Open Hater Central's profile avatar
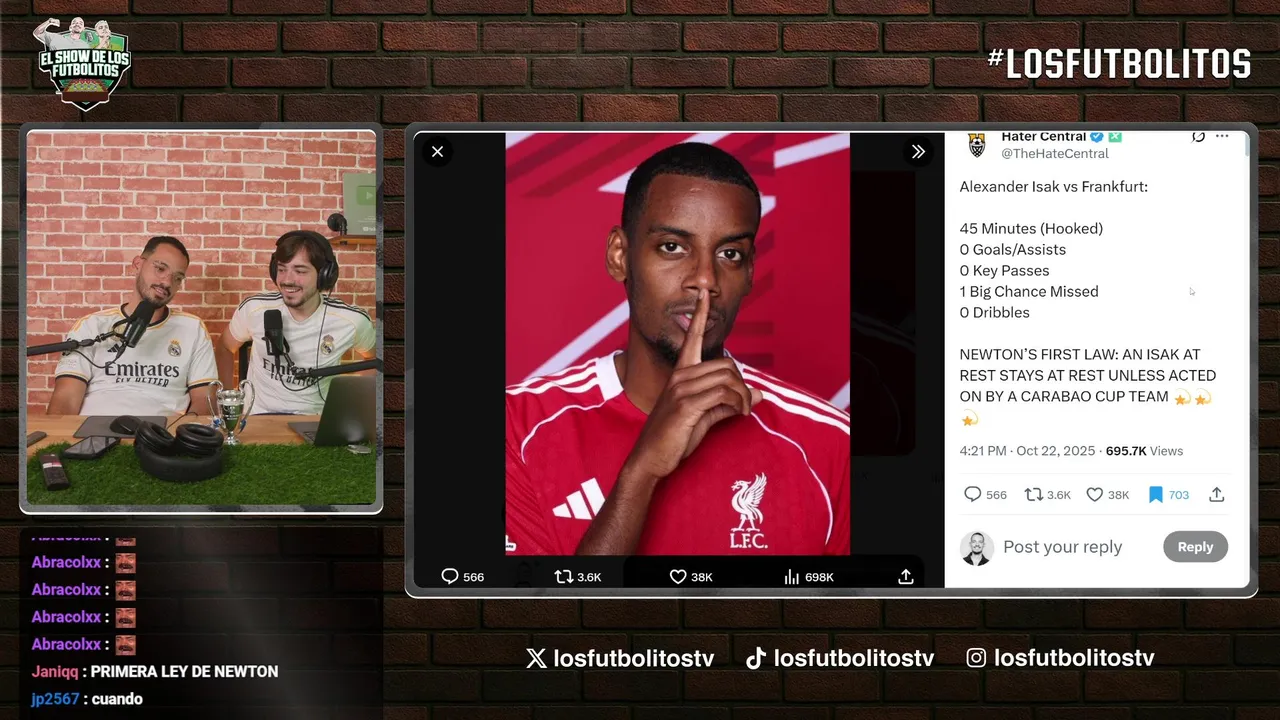 [x=977, y=146]
